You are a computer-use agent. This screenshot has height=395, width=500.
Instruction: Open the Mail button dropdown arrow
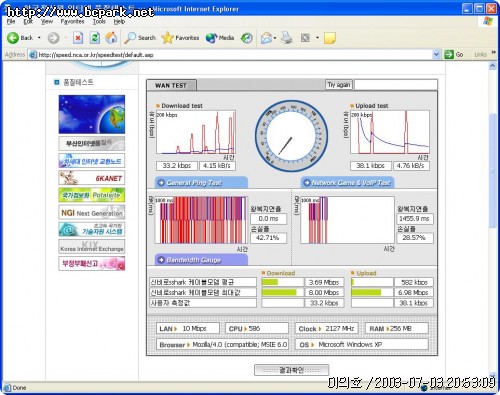tap(275, 38)
